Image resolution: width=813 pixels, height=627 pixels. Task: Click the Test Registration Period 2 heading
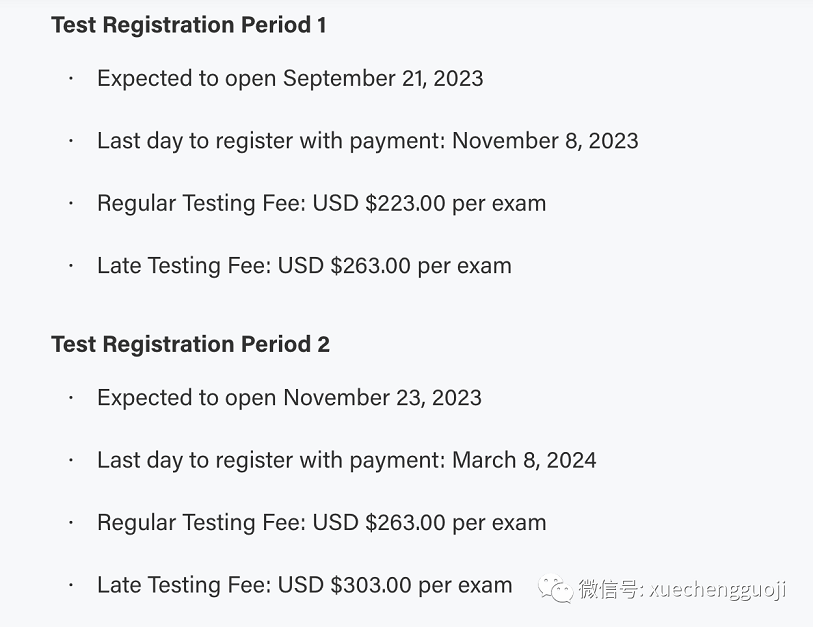point(190,344)
